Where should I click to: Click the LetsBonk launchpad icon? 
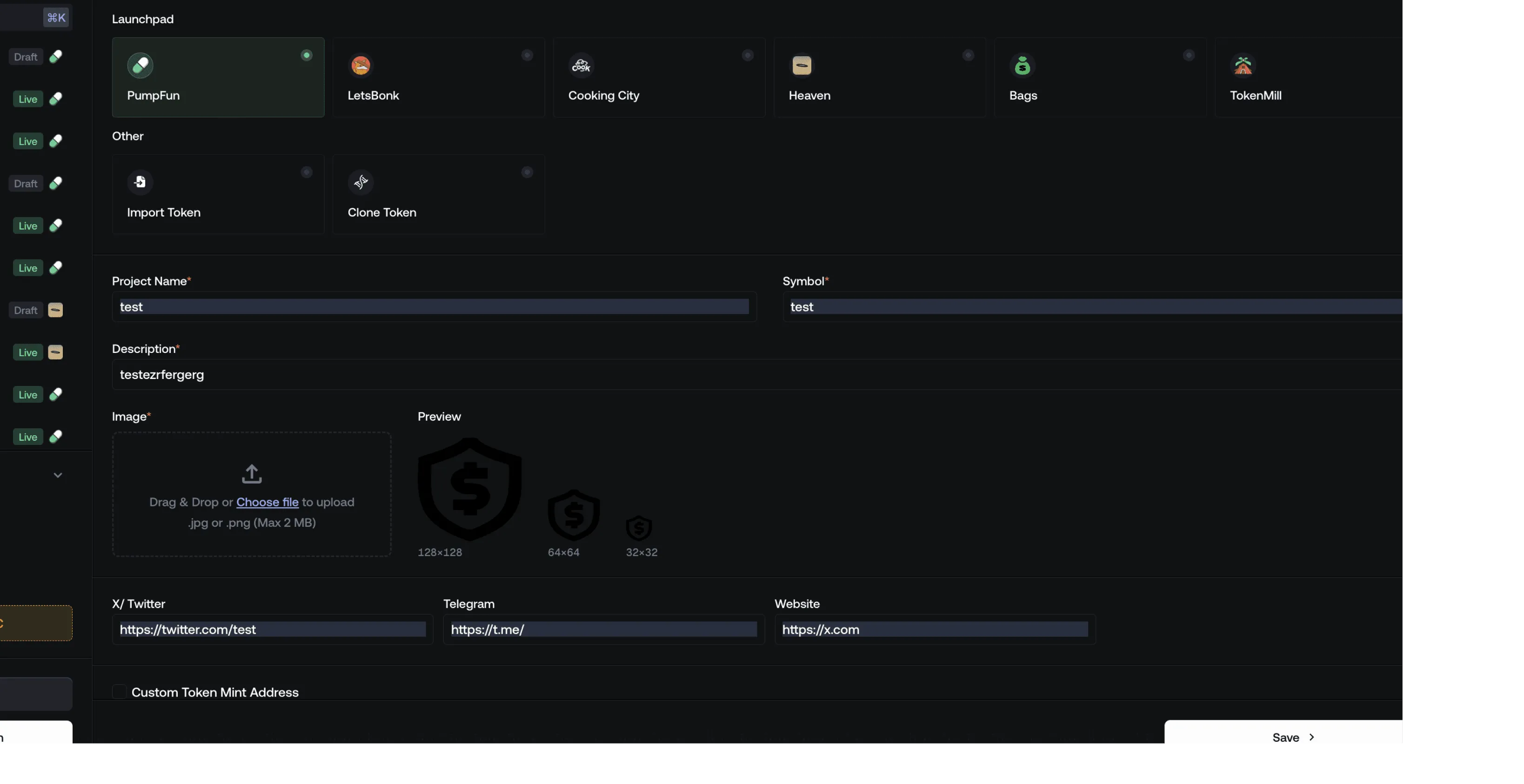[x=360, y=65]
